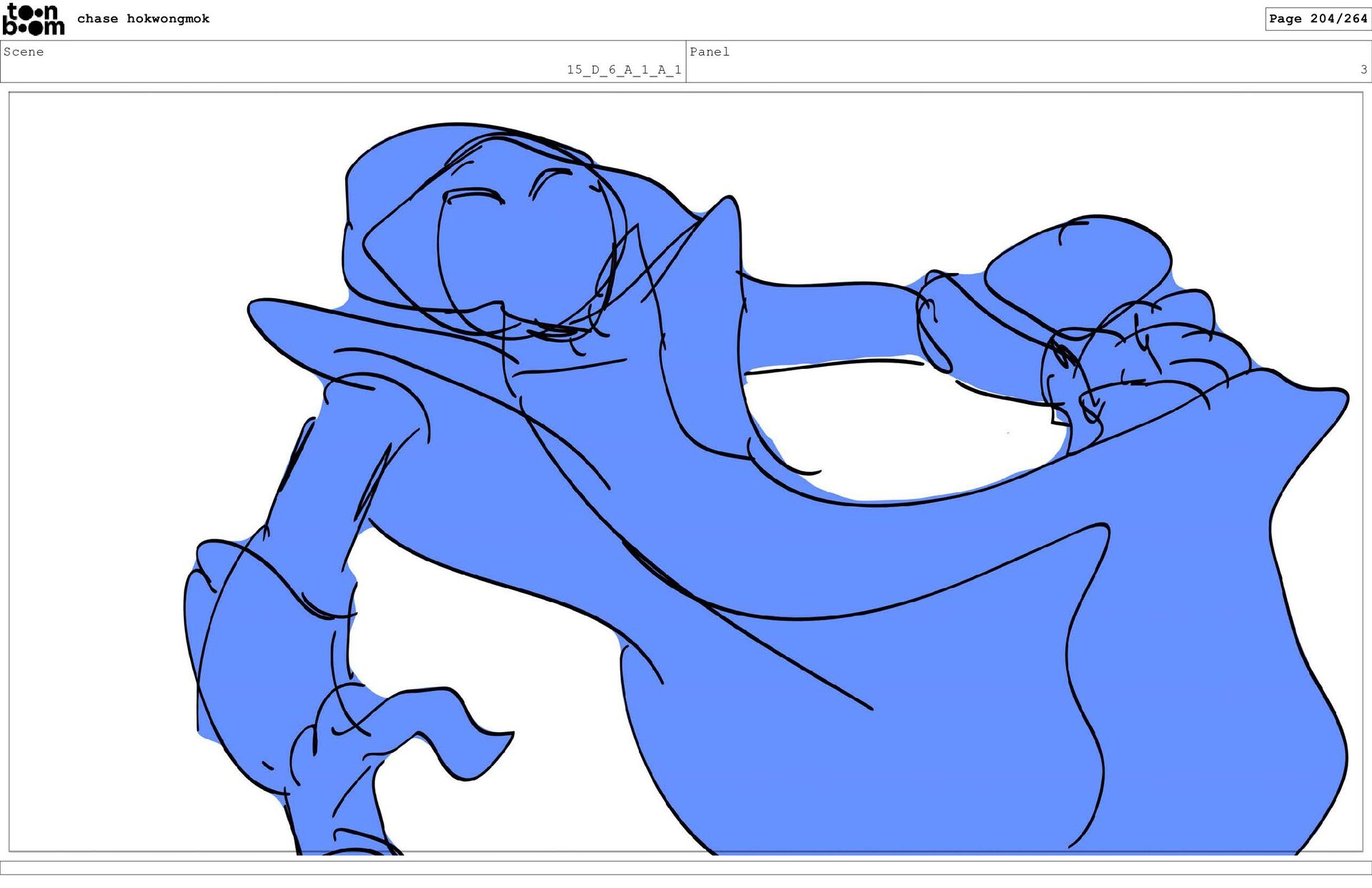Select the project title 'chase hokwongmok'
The image size is (1372, 888).
(x=143, y=19)
